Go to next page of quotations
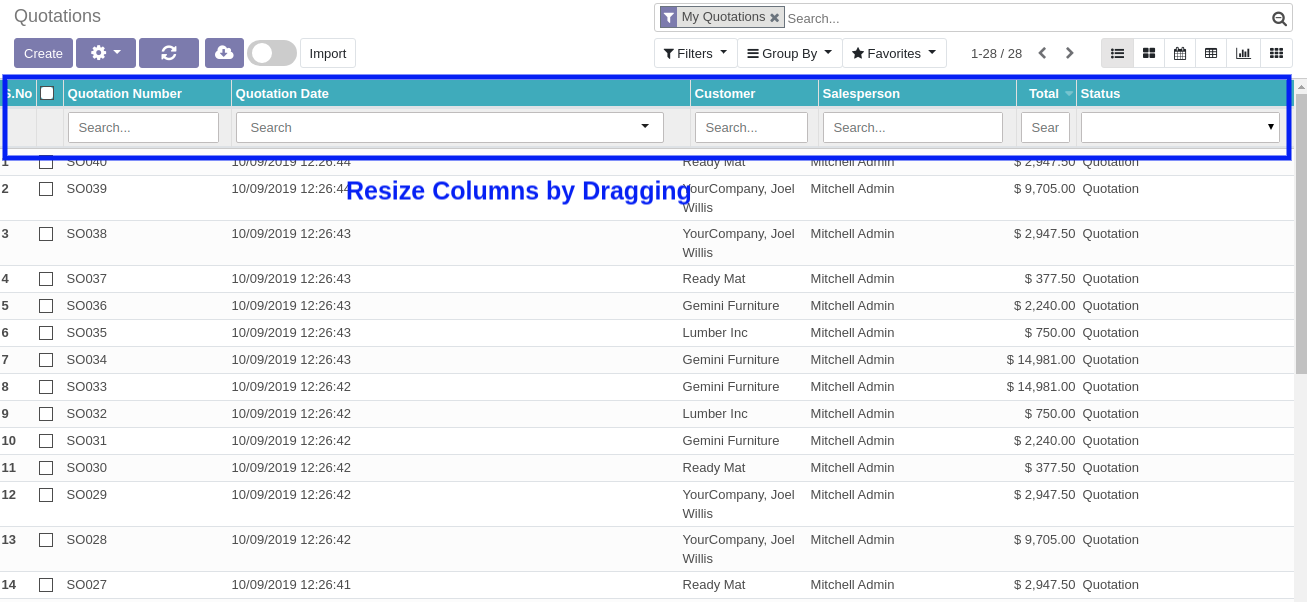 1070,53
